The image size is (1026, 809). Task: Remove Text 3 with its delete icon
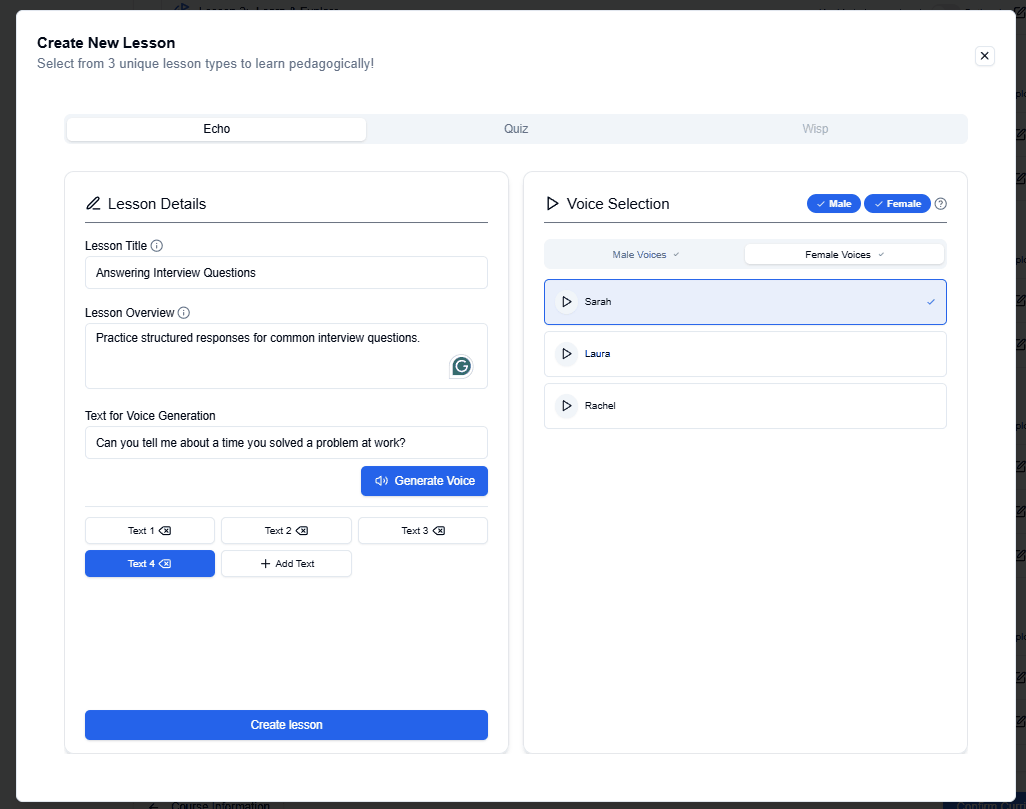click(x=438, y=531)
